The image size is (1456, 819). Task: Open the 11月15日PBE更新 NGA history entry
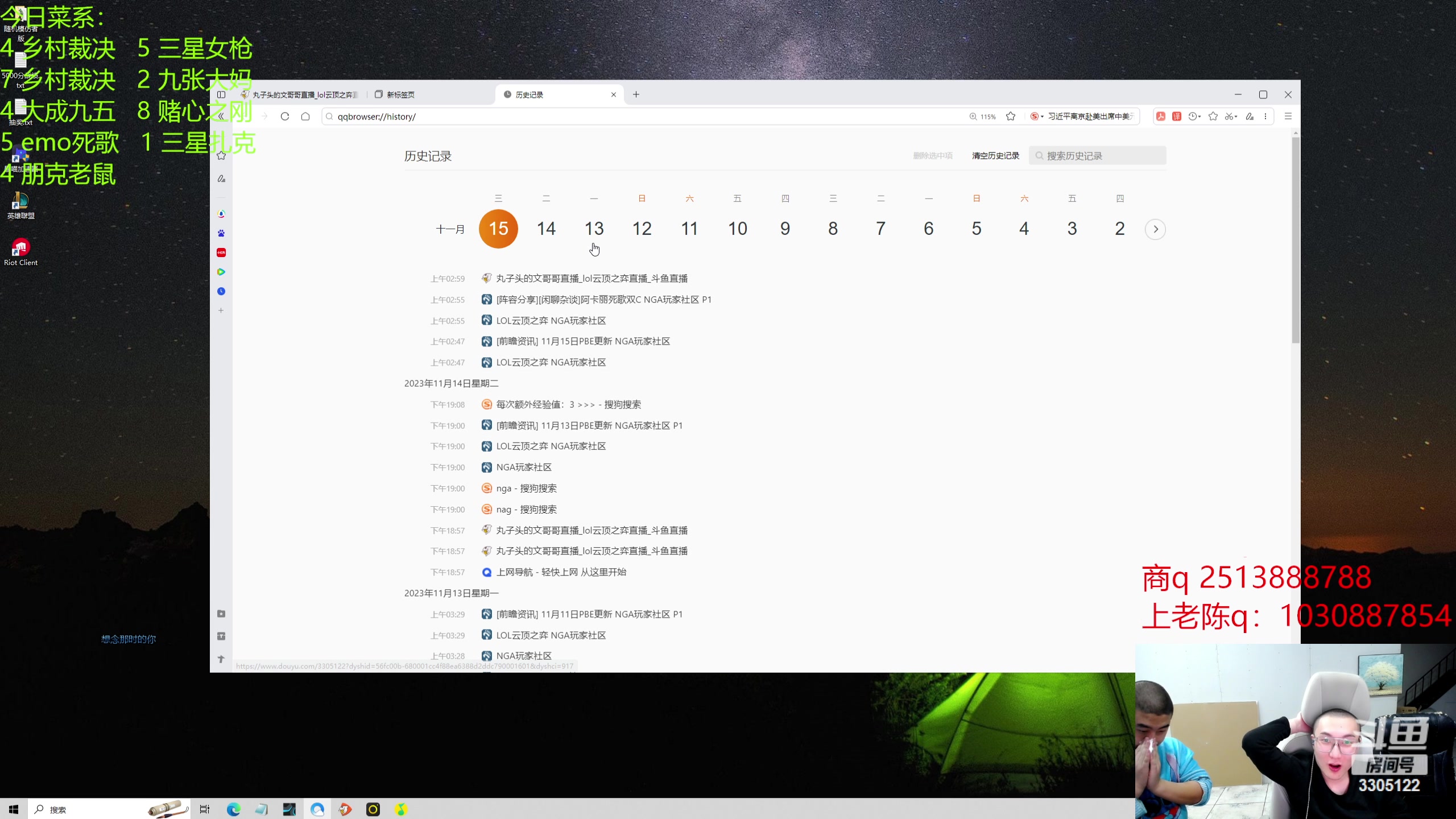tap(582, 341)
